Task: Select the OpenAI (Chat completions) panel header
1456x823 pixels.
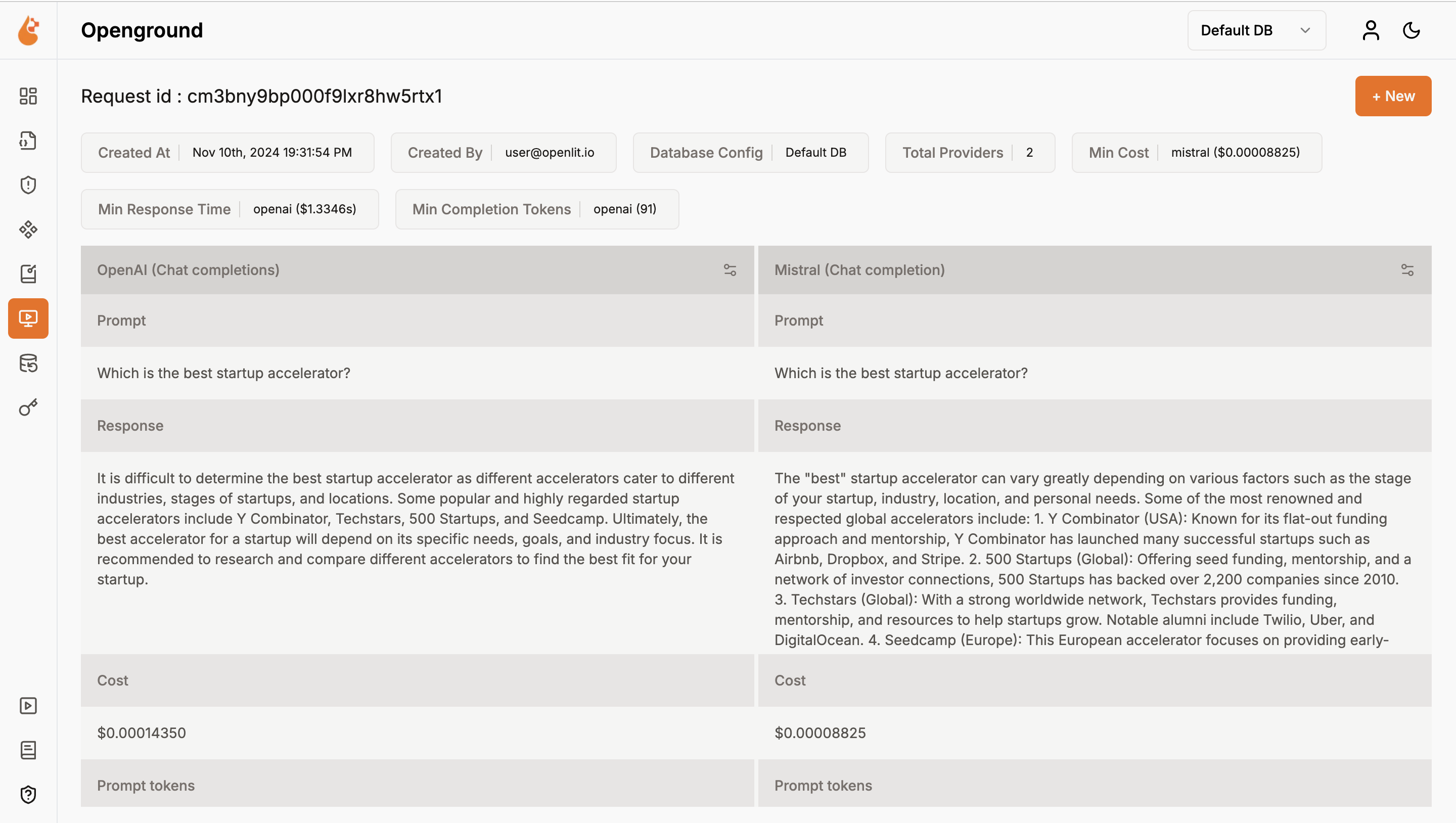Action: (189, 270)
